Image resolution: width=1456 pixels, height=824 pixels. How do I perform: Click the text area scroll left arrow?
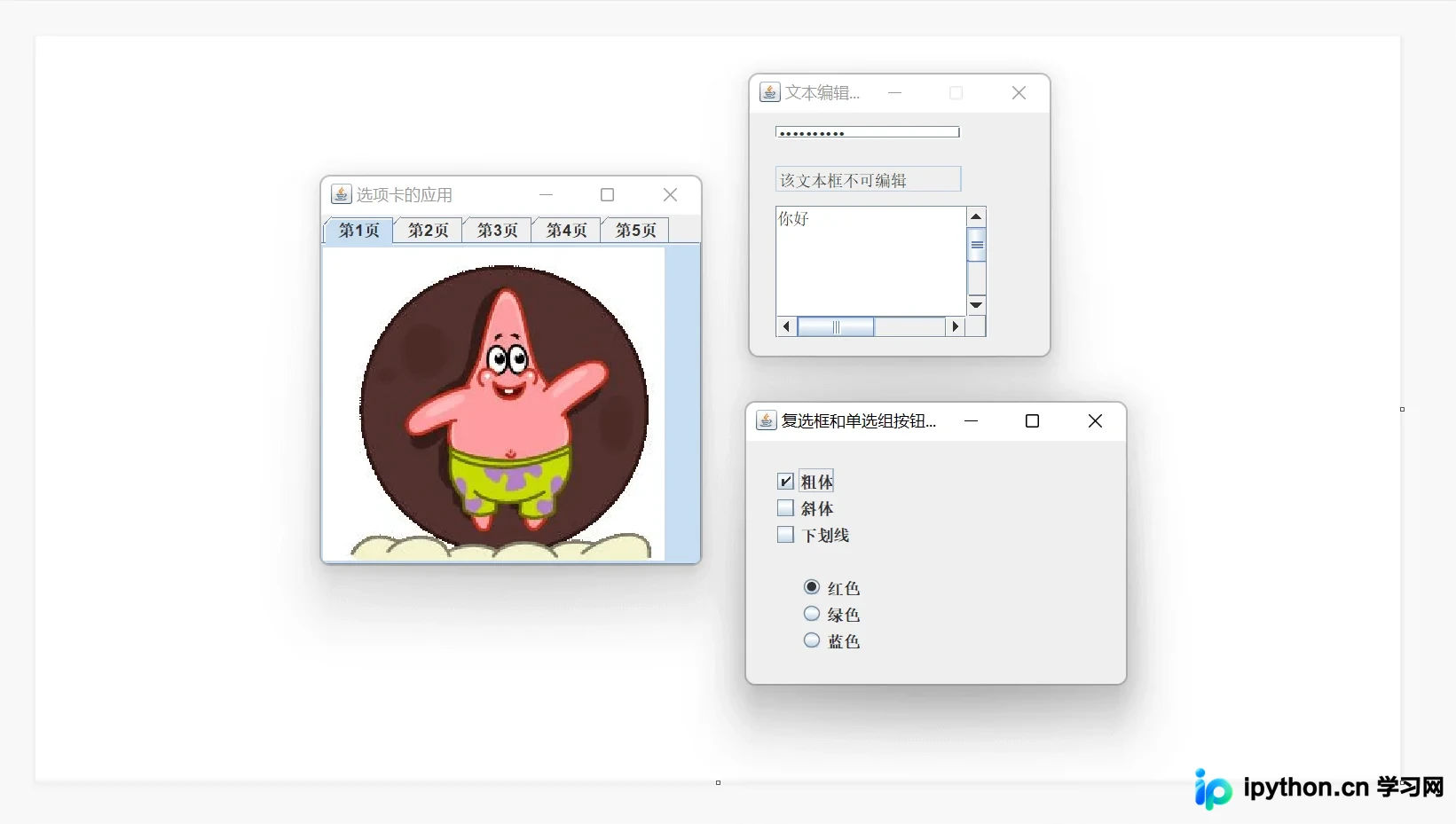[786, 326]
